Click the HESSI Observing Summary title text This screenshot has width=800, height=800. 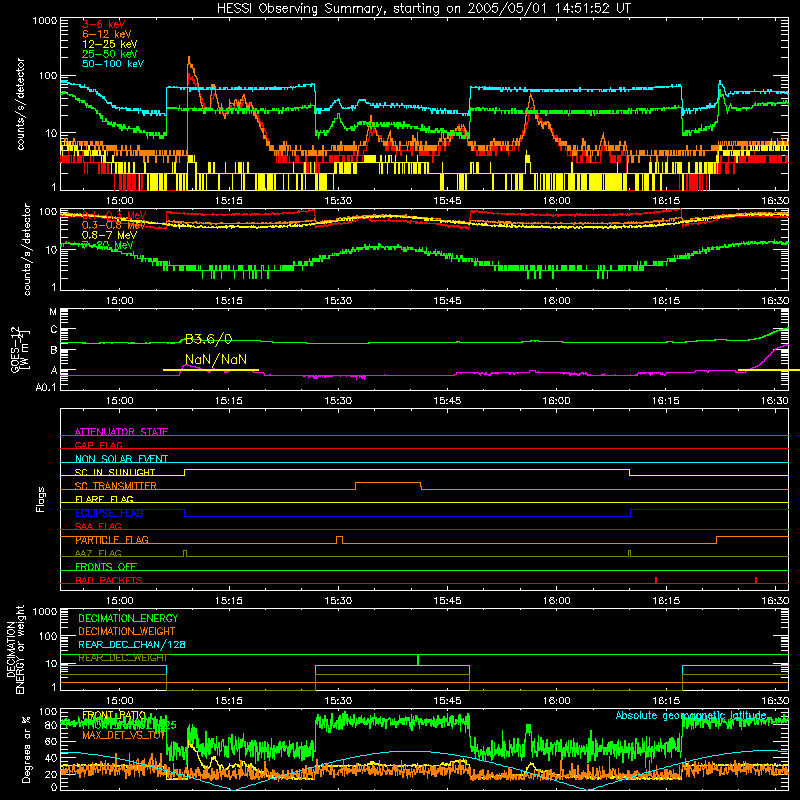tap(423, 8)
